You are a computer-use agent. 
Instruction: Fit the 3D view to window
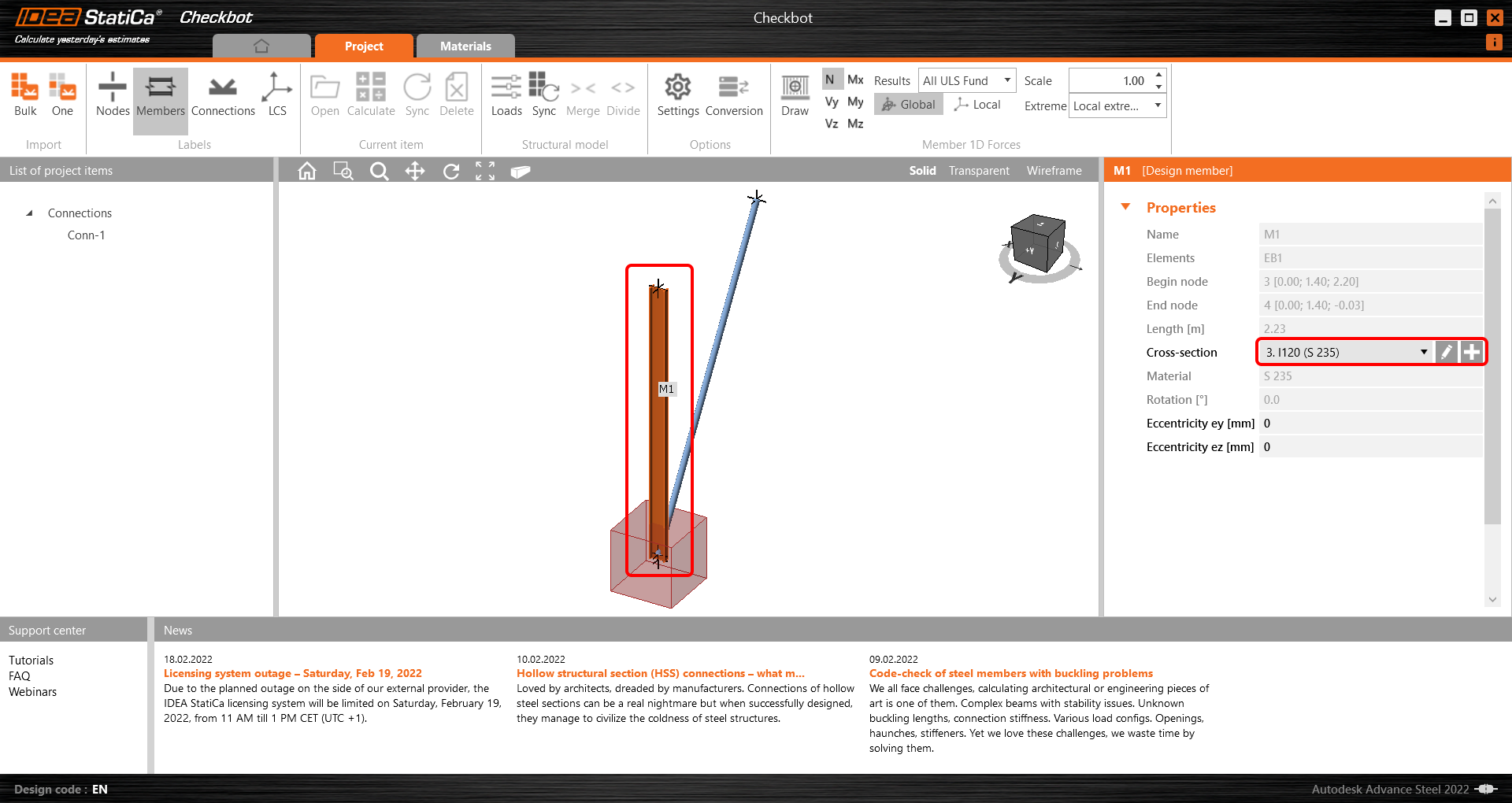coord(485,171)
